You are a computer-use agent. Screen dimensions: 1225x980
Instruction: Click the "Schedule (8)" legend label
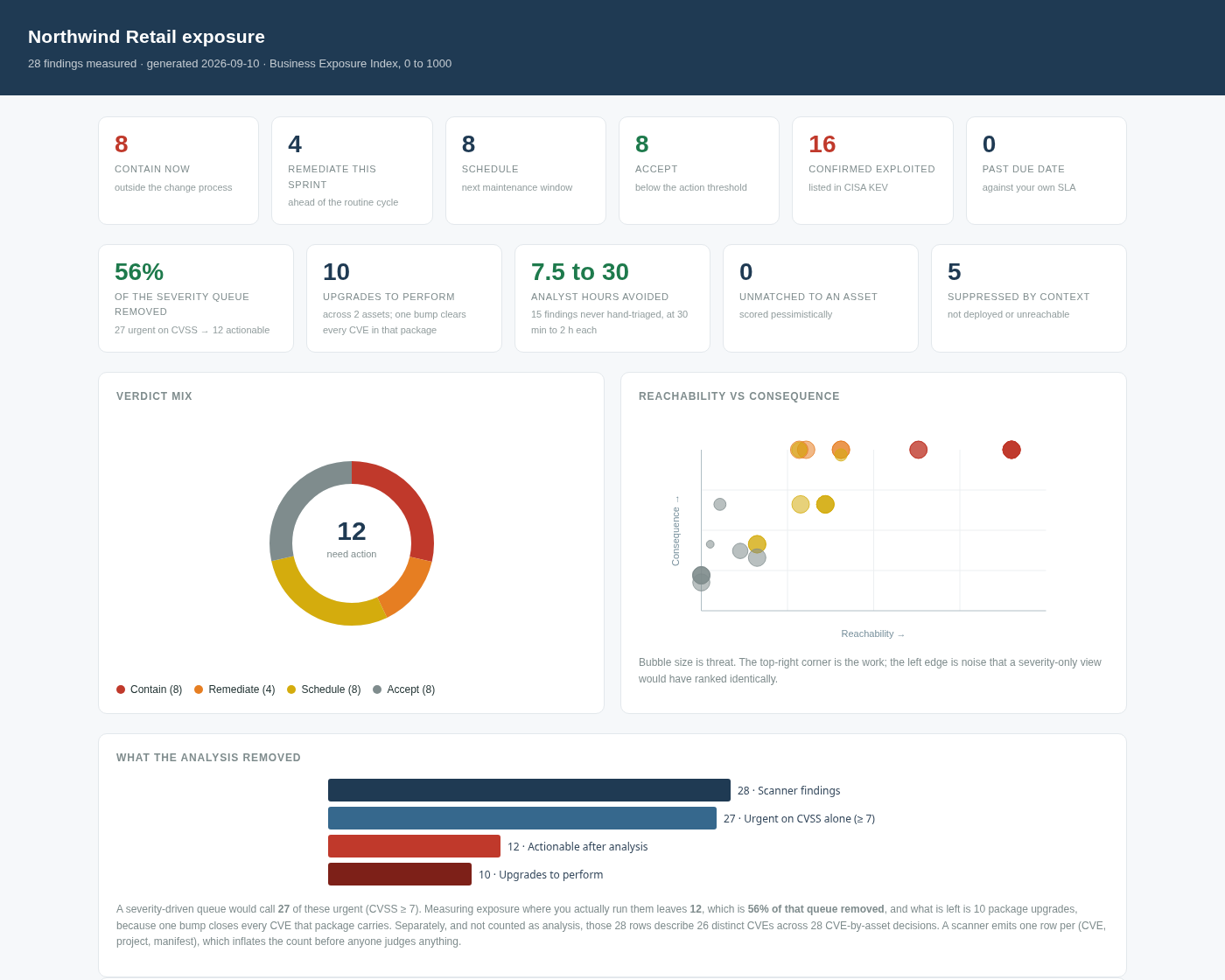coord(331,689)
